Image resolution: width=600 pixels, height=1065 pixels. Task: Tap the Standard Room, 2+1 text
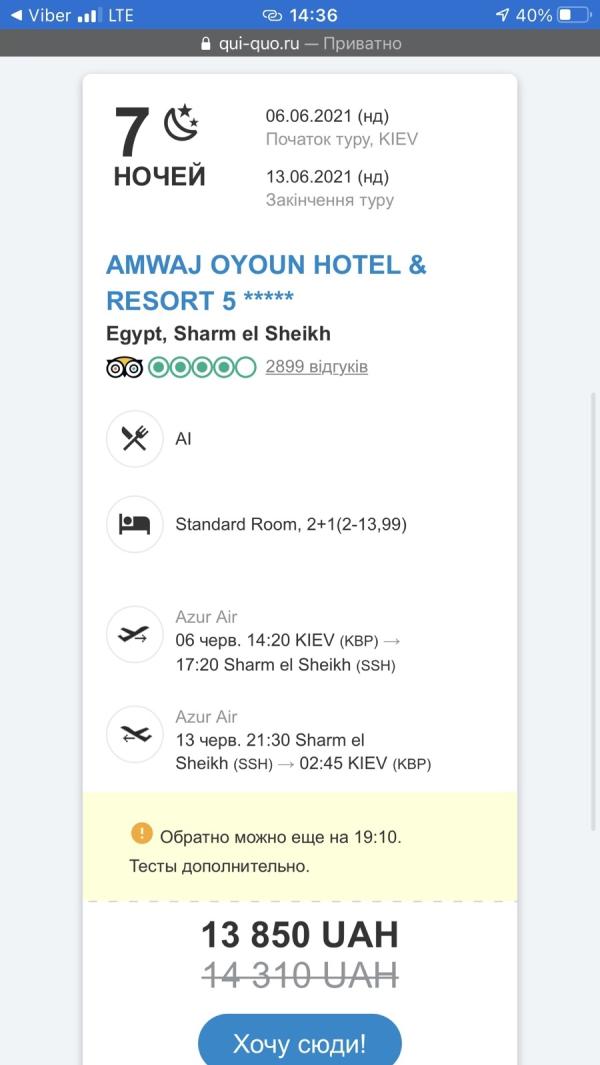coord(291,524)
